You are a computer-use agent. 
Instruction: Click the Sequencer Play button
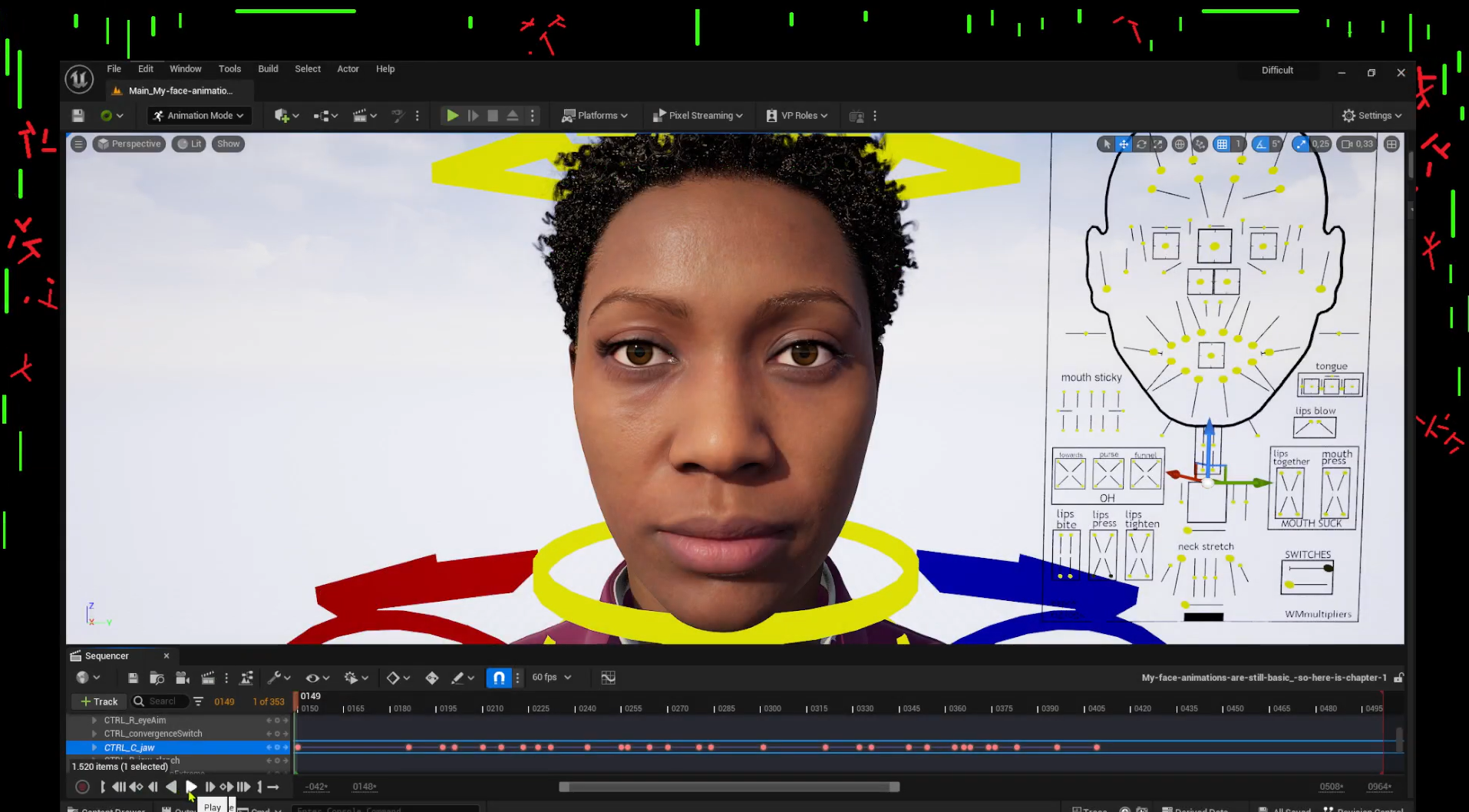191,787
